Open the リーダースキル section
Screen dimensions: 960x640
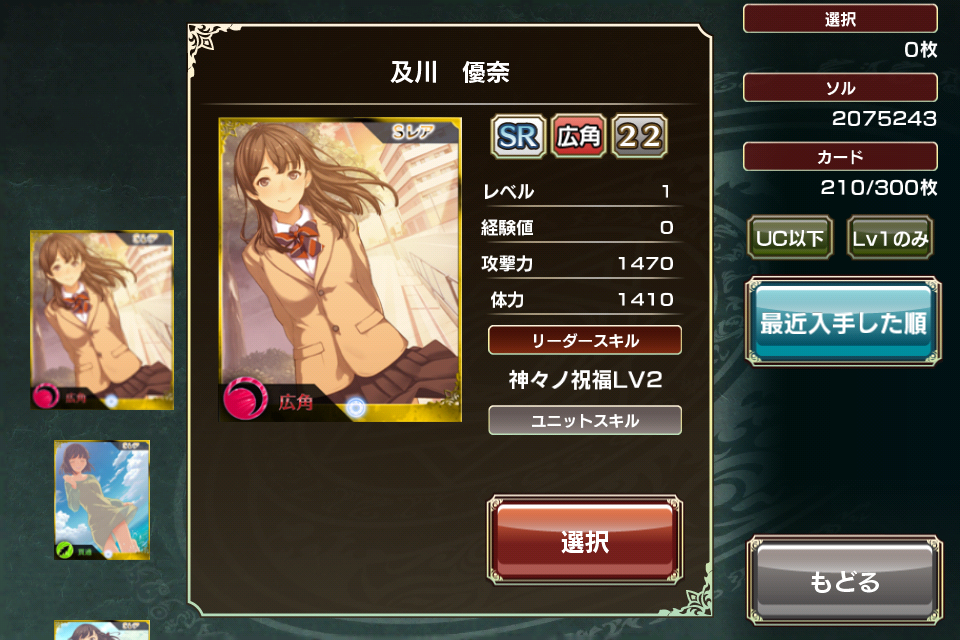585,340
